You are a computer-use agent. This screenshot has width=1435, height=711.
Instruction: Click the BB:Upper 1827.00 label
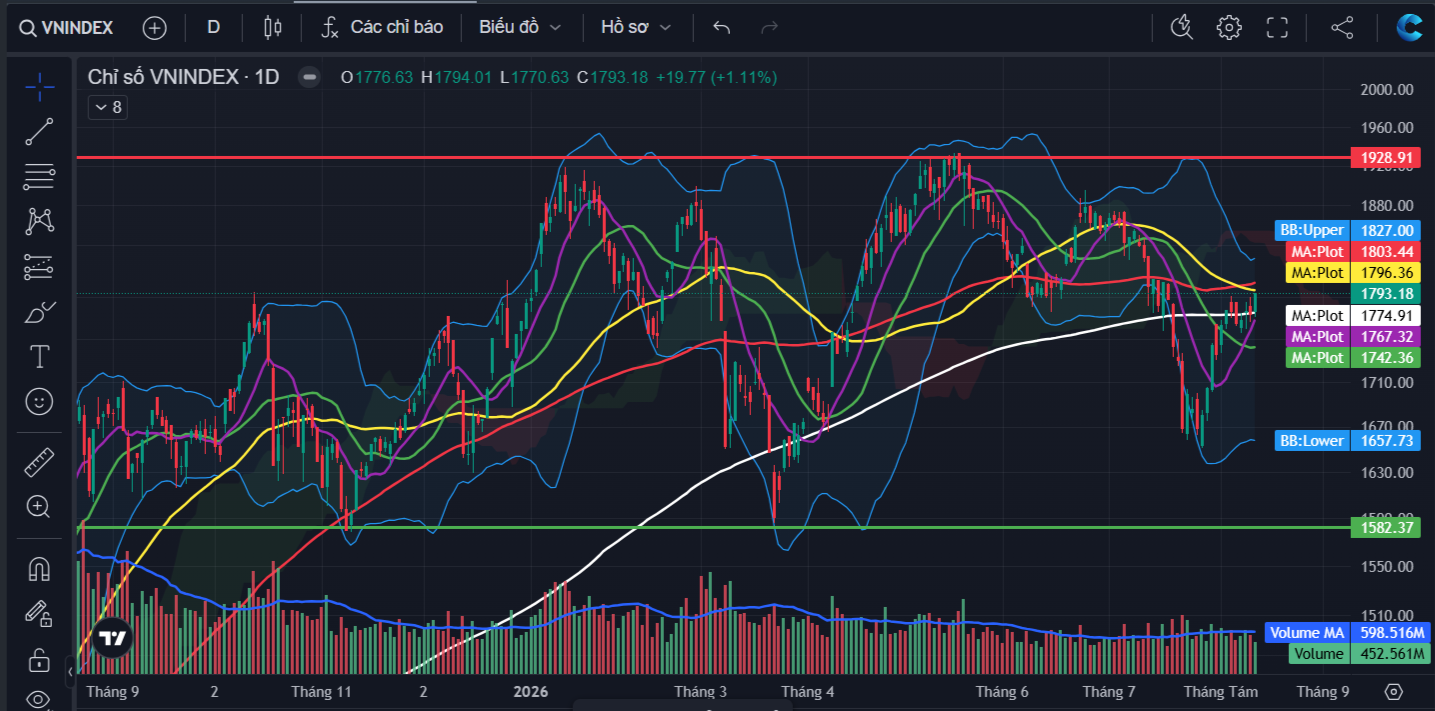coord(1348,230)
